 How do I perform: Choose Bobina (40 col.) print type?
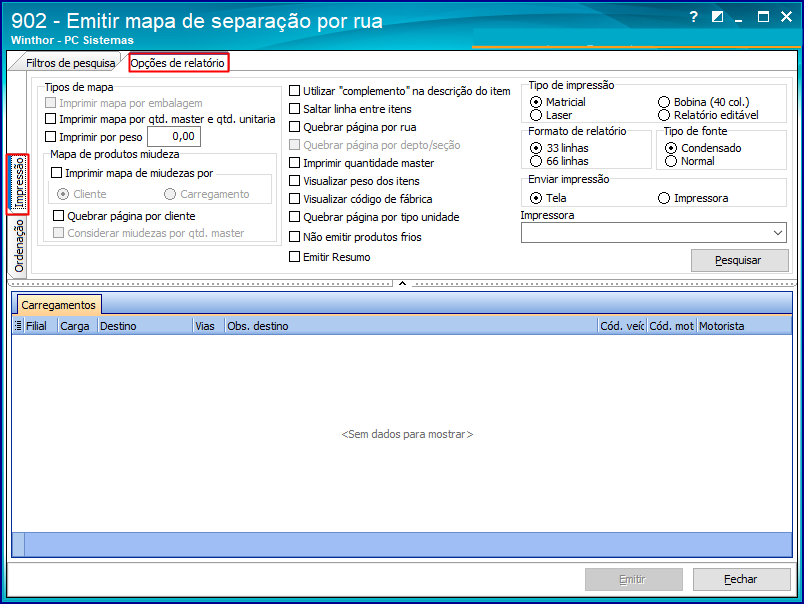[664, 102]
